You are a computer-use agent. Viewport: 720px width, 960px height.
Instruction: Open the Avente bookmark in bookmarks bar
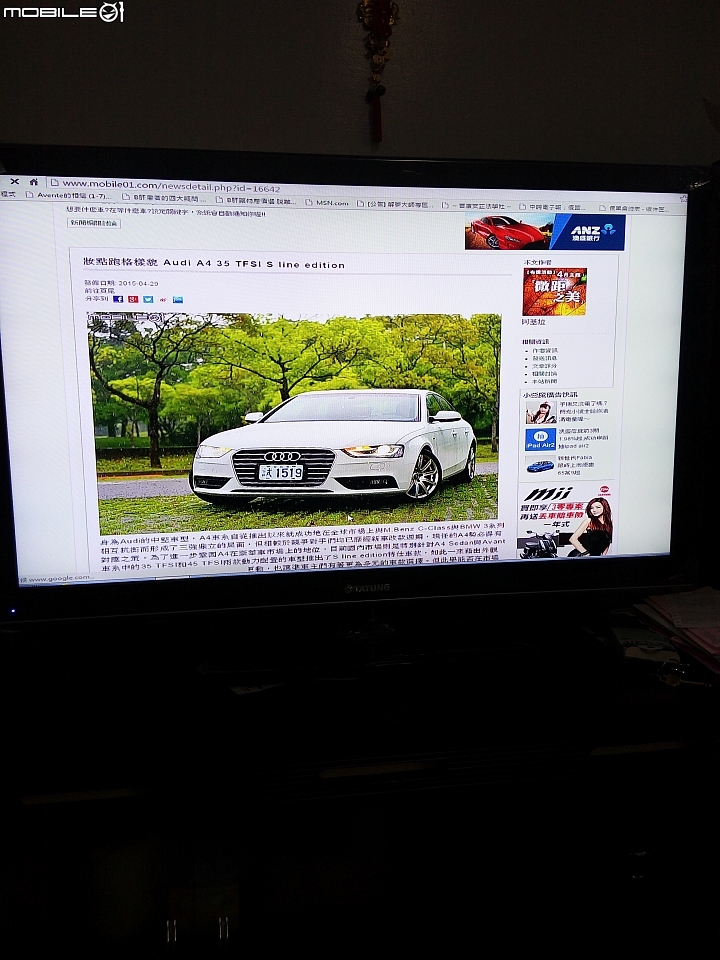tap(69, 196)
